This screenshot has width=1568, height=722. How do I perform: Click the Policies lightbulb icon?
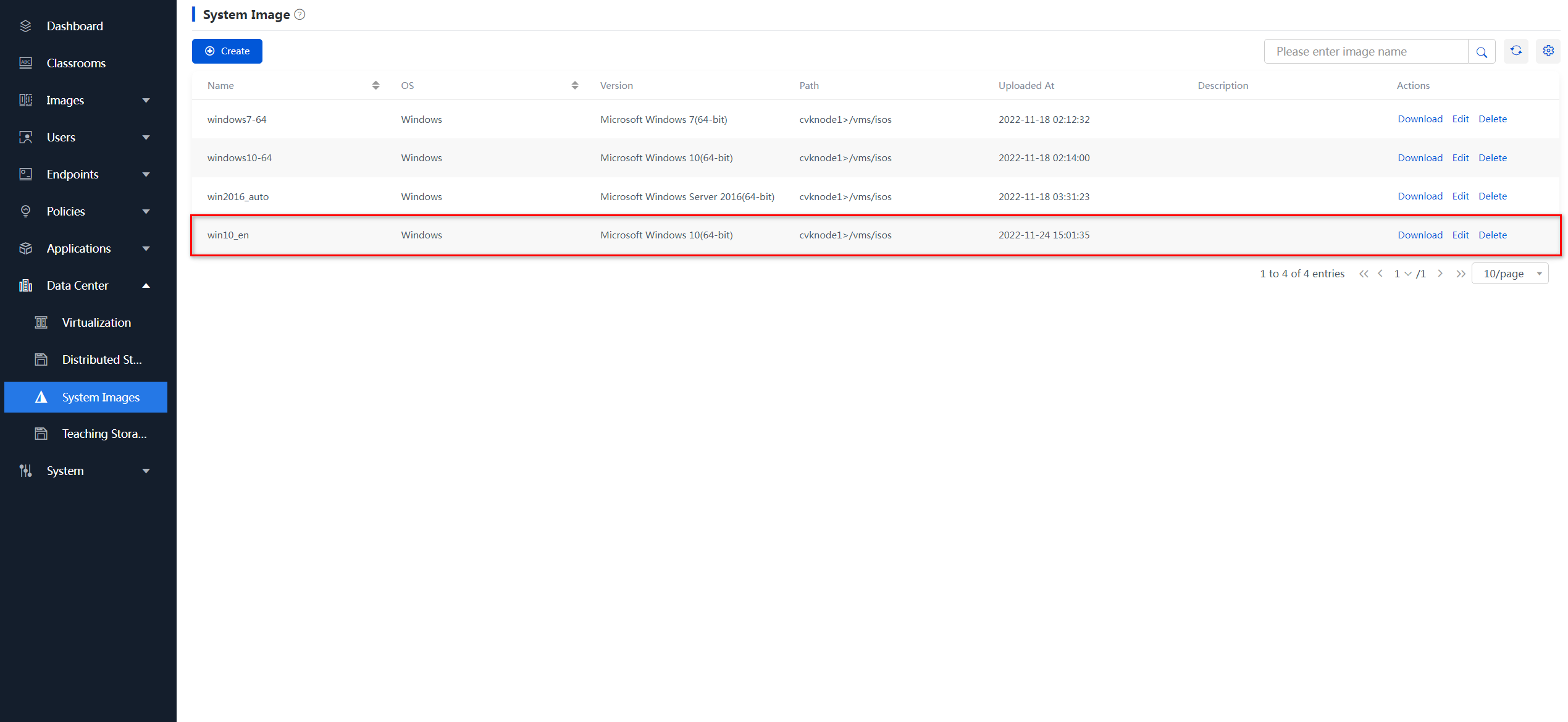point(25,211)
